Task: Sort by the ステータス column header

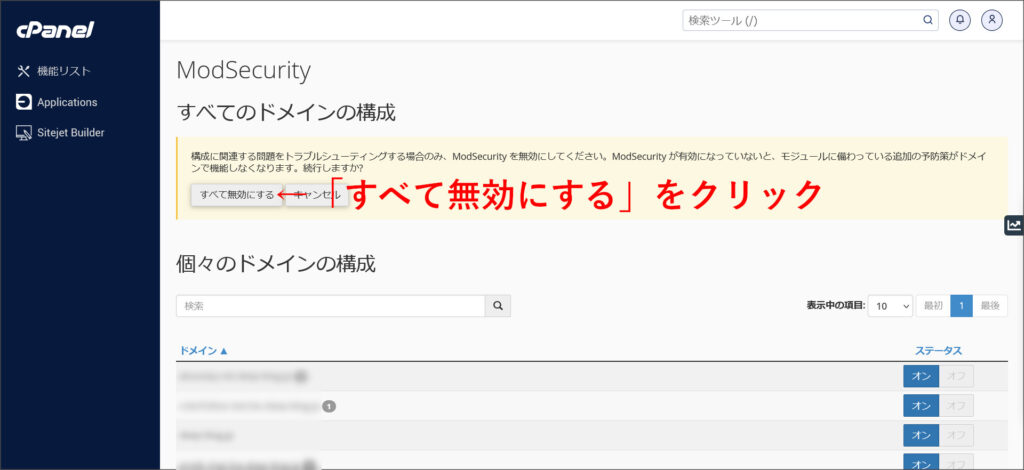Action: coord(938,351)
